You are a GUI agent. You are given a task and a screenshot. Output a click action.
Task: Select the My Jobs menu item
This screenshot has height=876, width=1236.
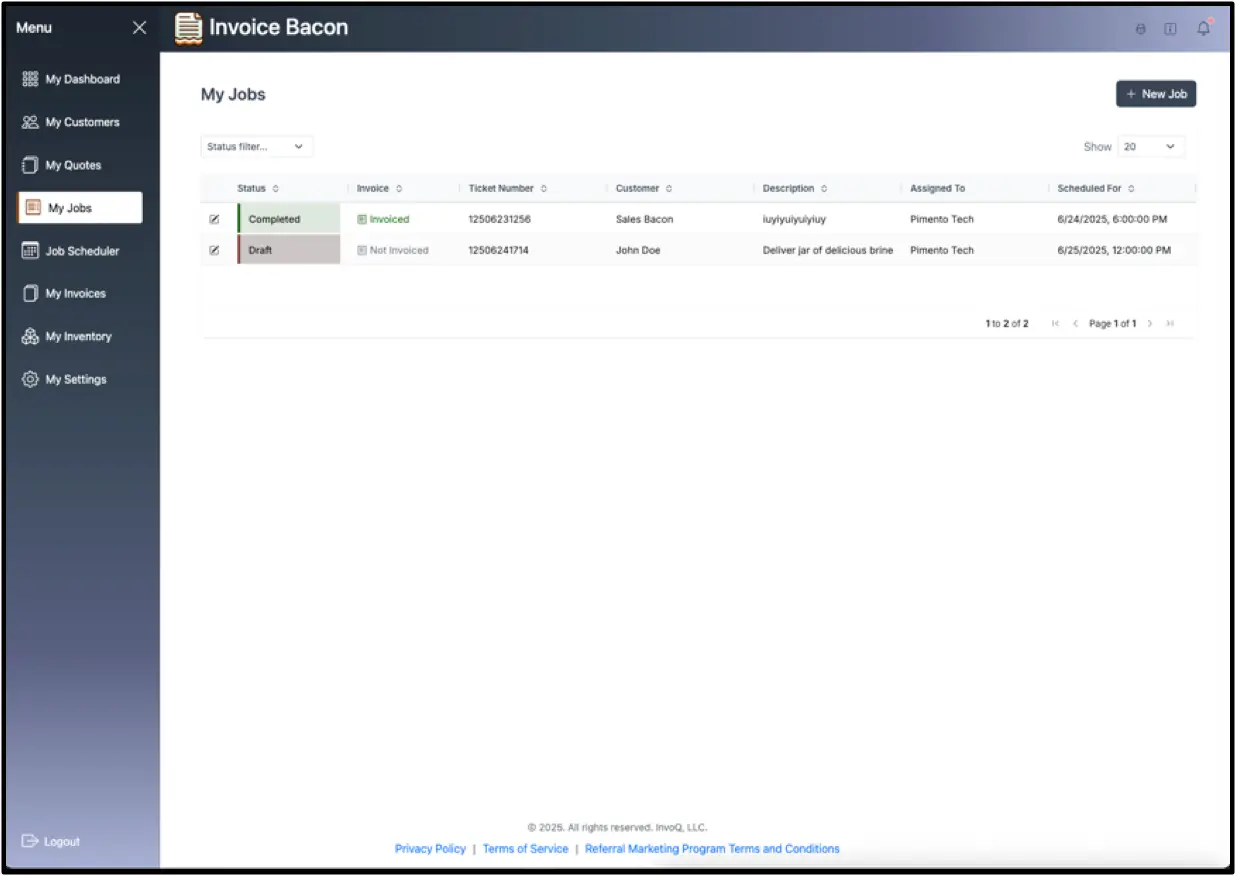click(x=80, y=208)
